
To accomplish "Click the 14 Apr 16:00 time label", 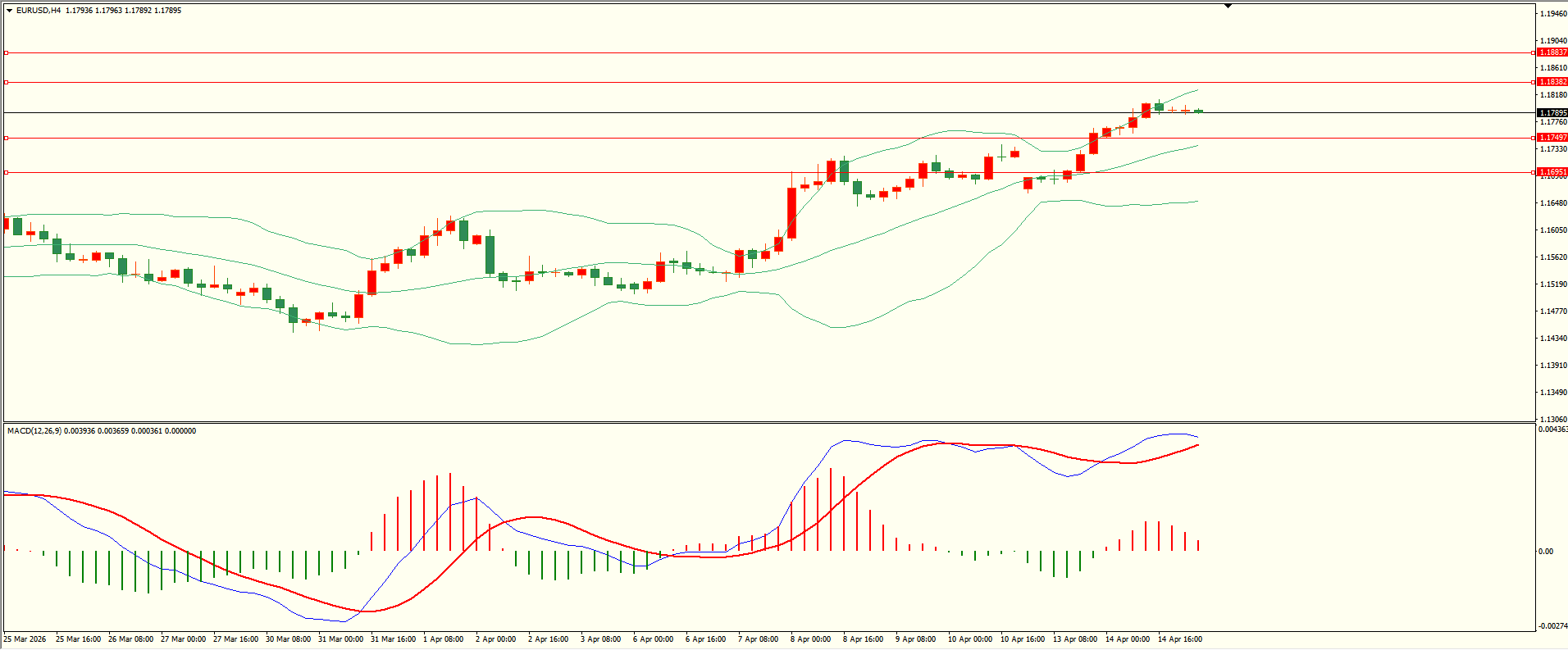I will [1179, 639].
